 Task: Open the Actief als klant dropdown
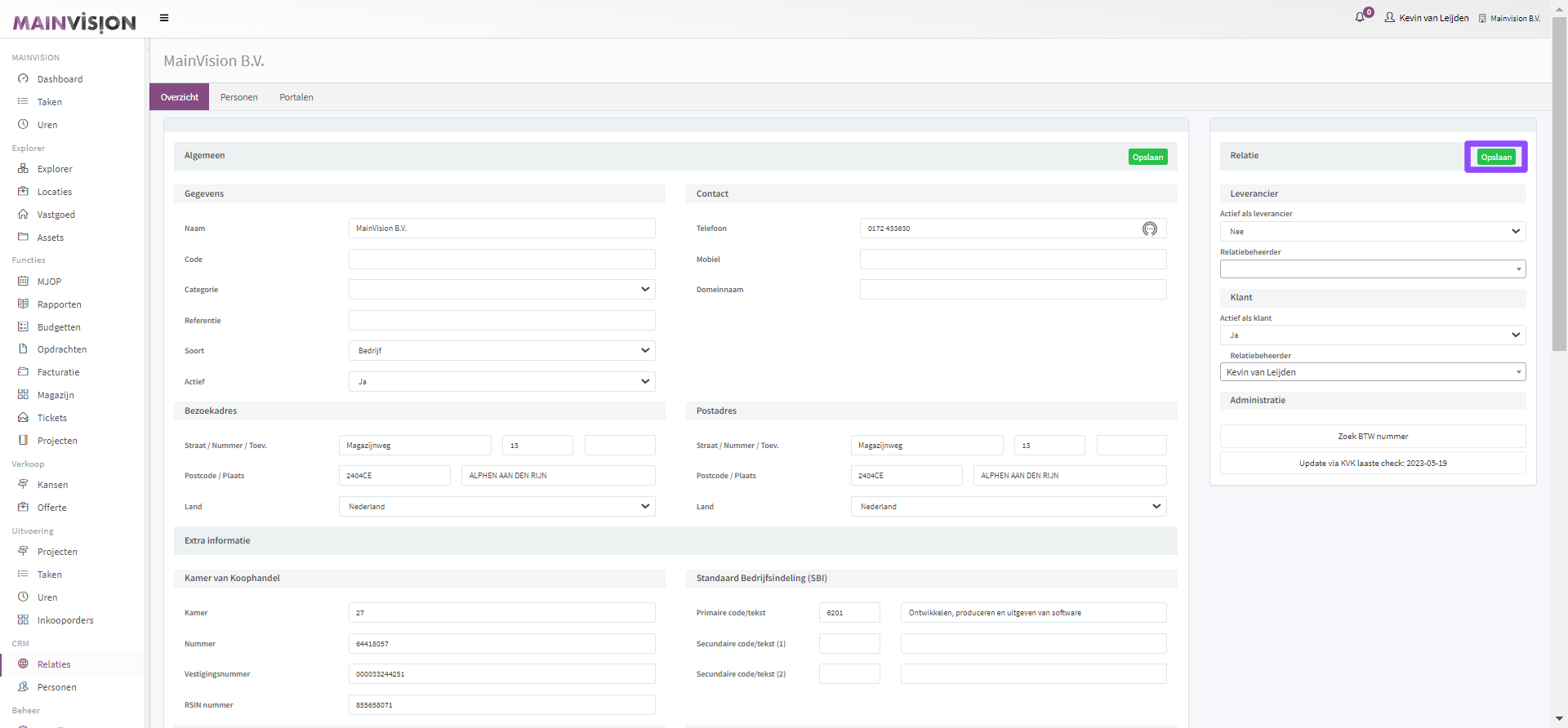pyautogui.click(x=1372, y=335)
